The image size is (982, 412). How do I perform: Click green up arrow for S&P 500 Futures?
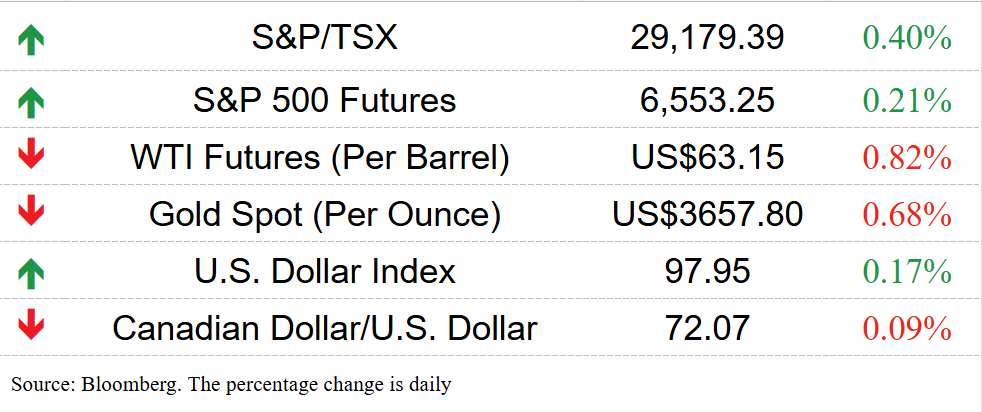pos(31,103)
